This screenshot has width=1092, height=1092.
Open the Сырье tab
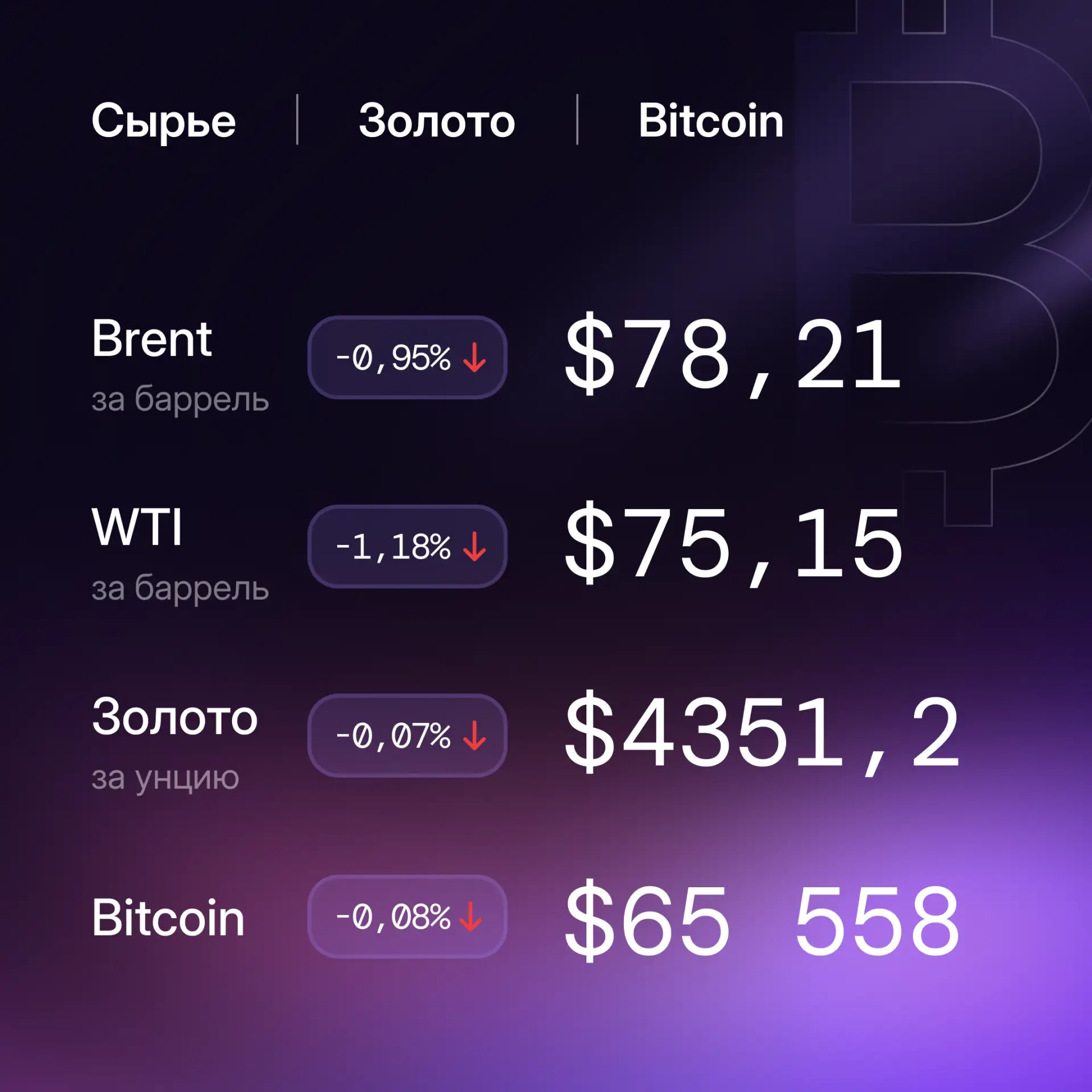click(x=164, y=121)
